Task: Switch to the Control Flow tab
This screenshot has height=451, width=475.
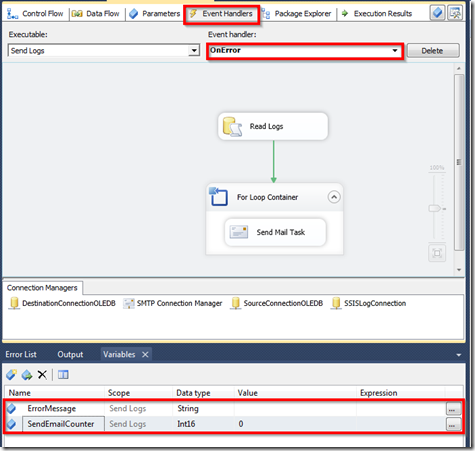Action: tap(35, 14)
